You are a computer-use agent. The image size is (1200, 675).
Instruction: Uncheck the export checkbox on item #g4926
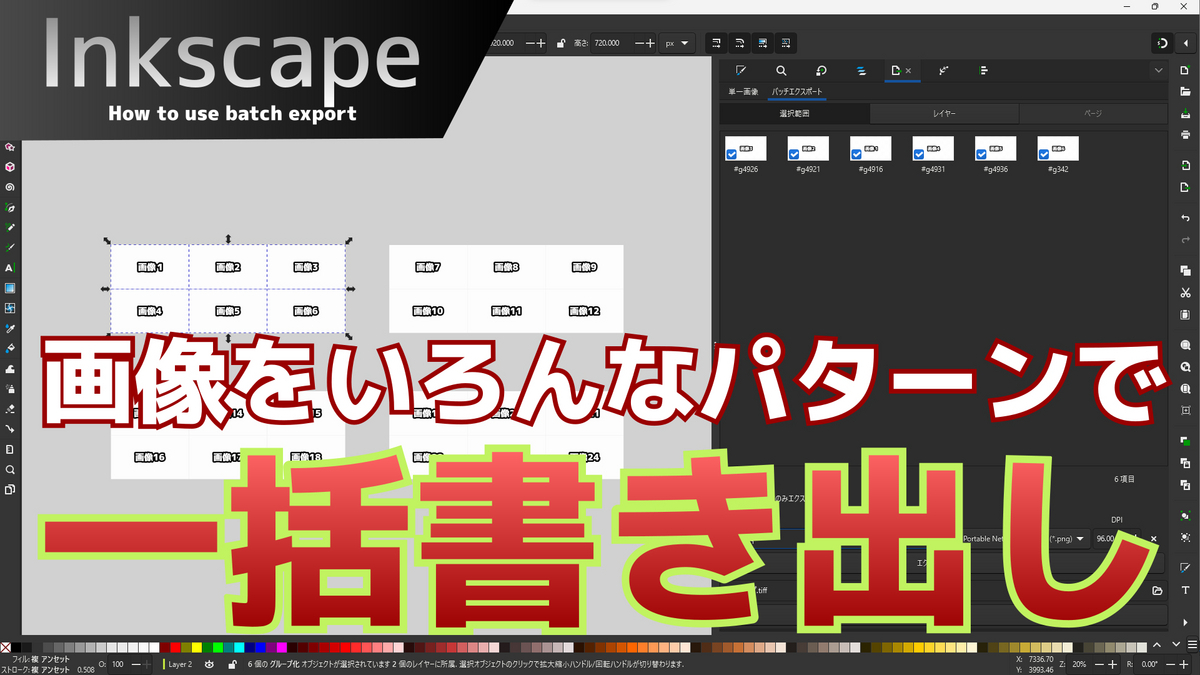pos(734,152)
